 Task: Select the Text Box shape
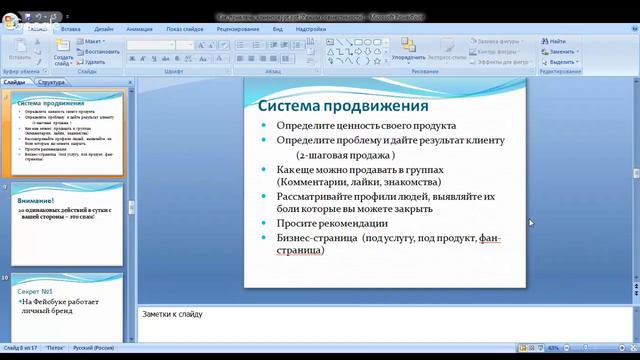330,42
